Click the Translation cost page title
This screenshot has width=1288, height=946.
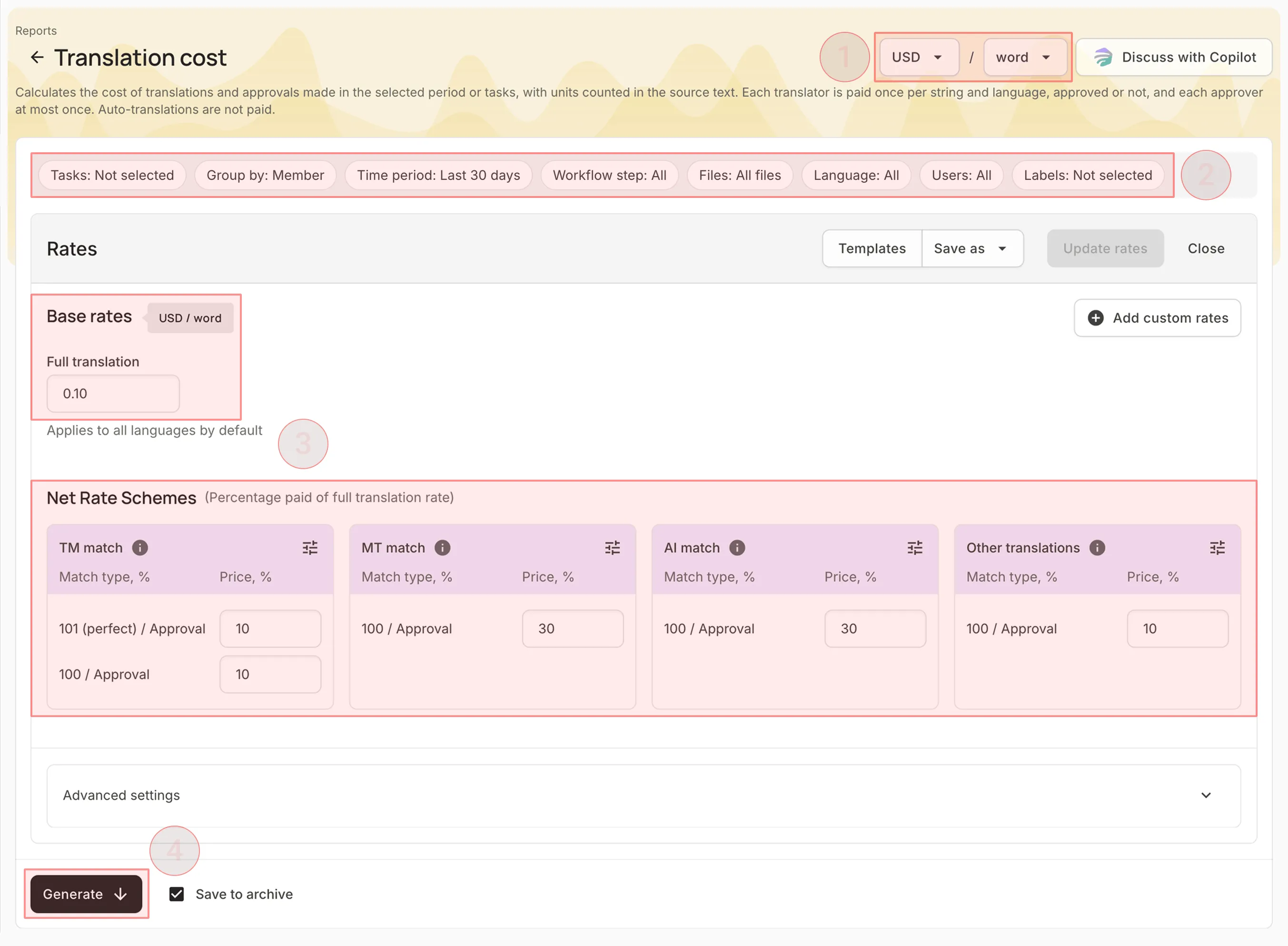pyautogui.click(x=140, y=57)
